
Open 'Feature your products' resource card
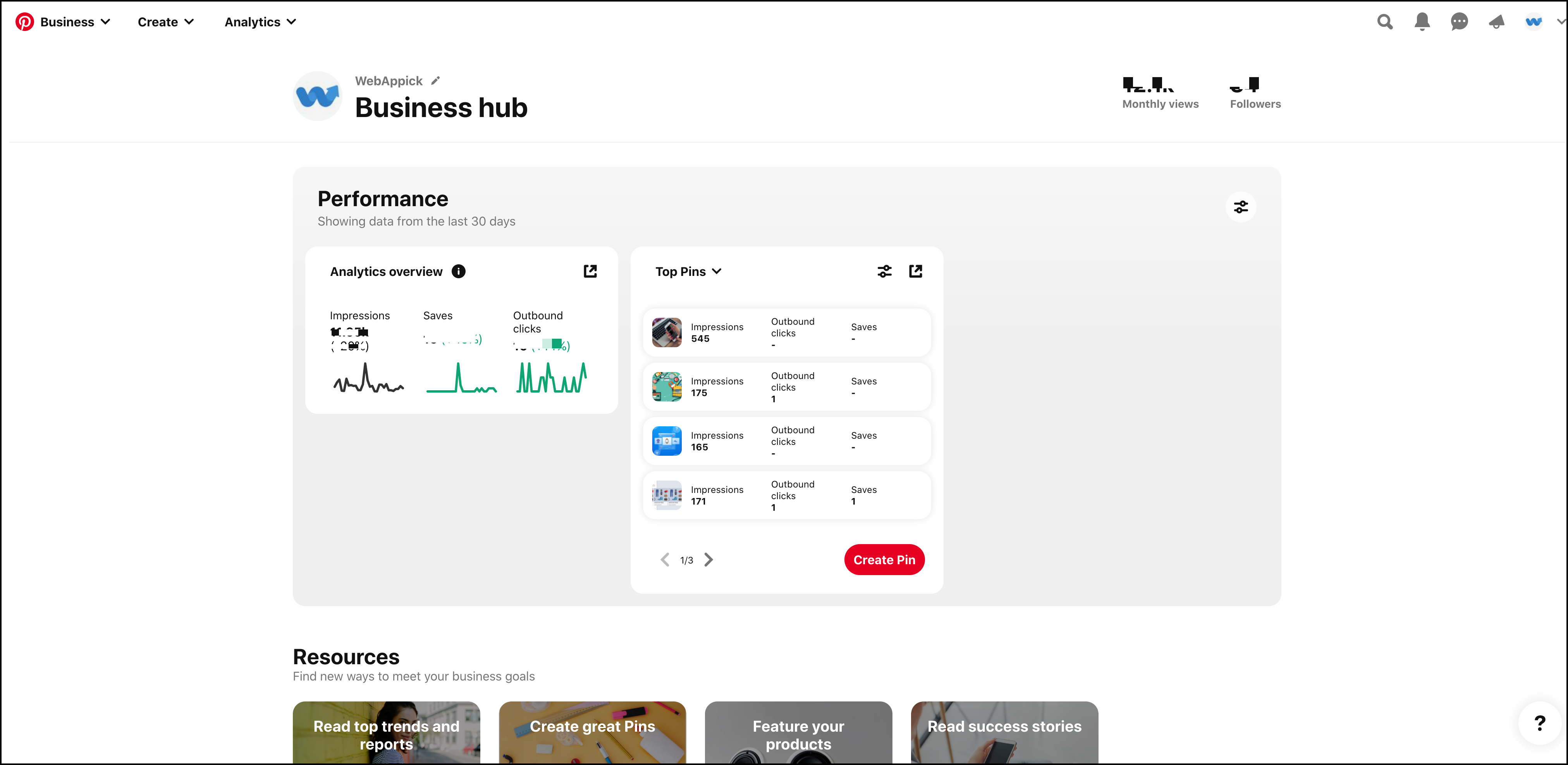(799, 733)
